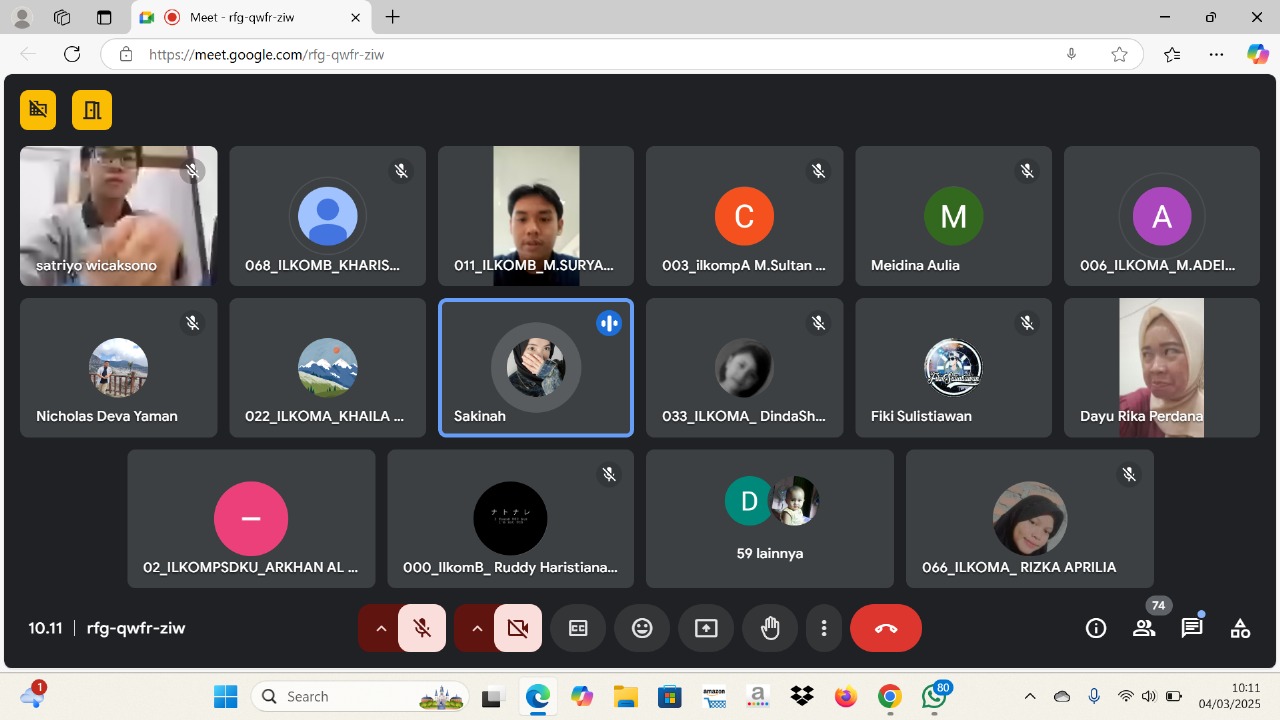Screen dimensions: 1280x720
Task: Click the present screen icon
Action: point(706,628)
